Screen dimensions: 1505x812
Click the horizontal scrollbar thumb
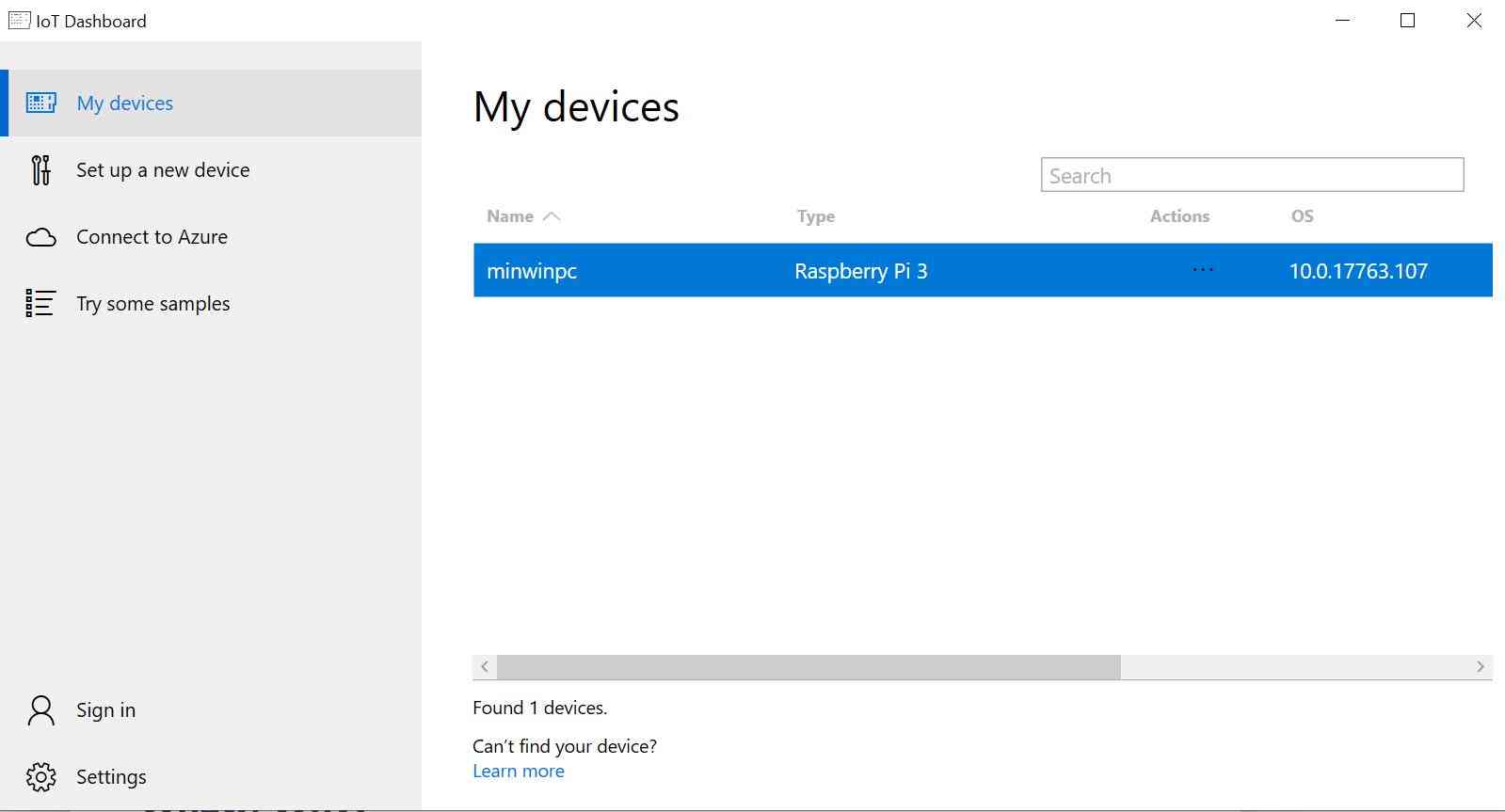[809, 667]
